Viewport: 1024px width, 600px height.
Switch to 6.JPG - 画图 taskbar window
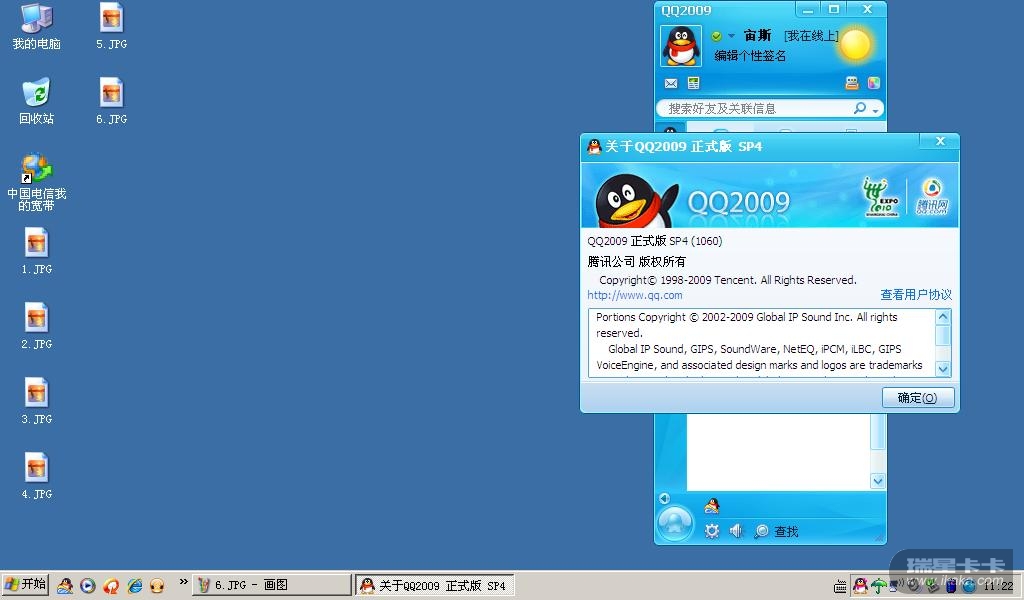click(x=272, y=585)
